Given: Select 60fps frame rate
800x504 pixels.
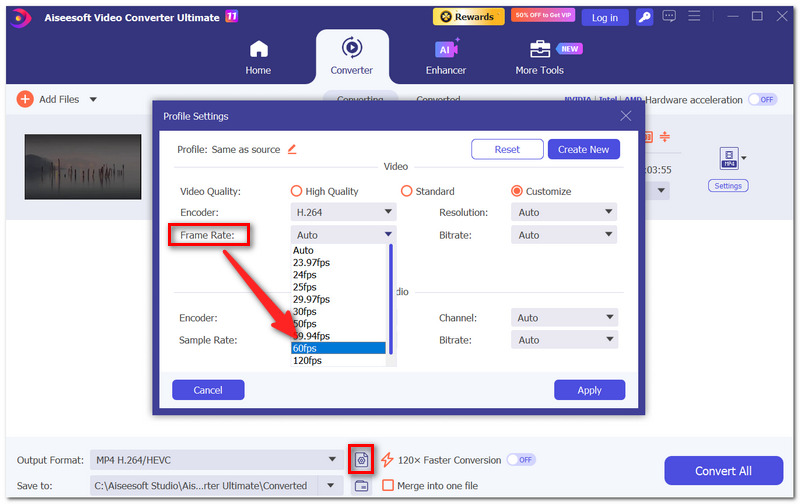Looking at the screenshot, I should [339, 348].
